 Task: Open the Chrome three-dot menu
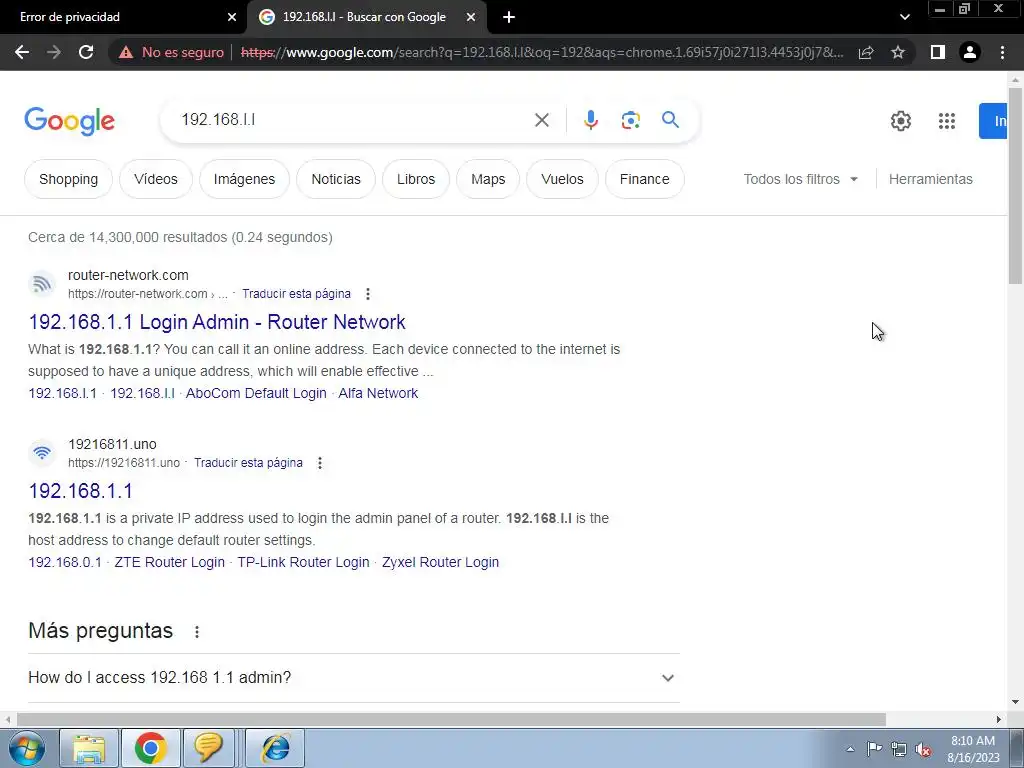tap(1002, 52)
